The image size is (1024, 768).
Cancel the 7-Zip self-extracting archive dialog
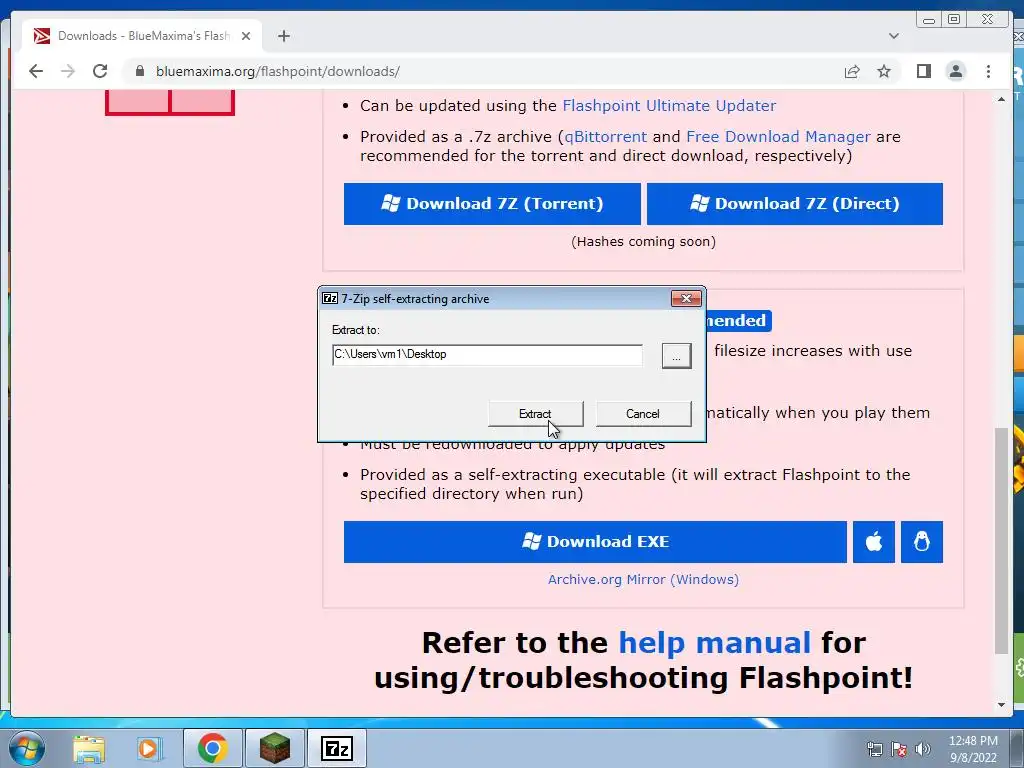click(643, 414)
